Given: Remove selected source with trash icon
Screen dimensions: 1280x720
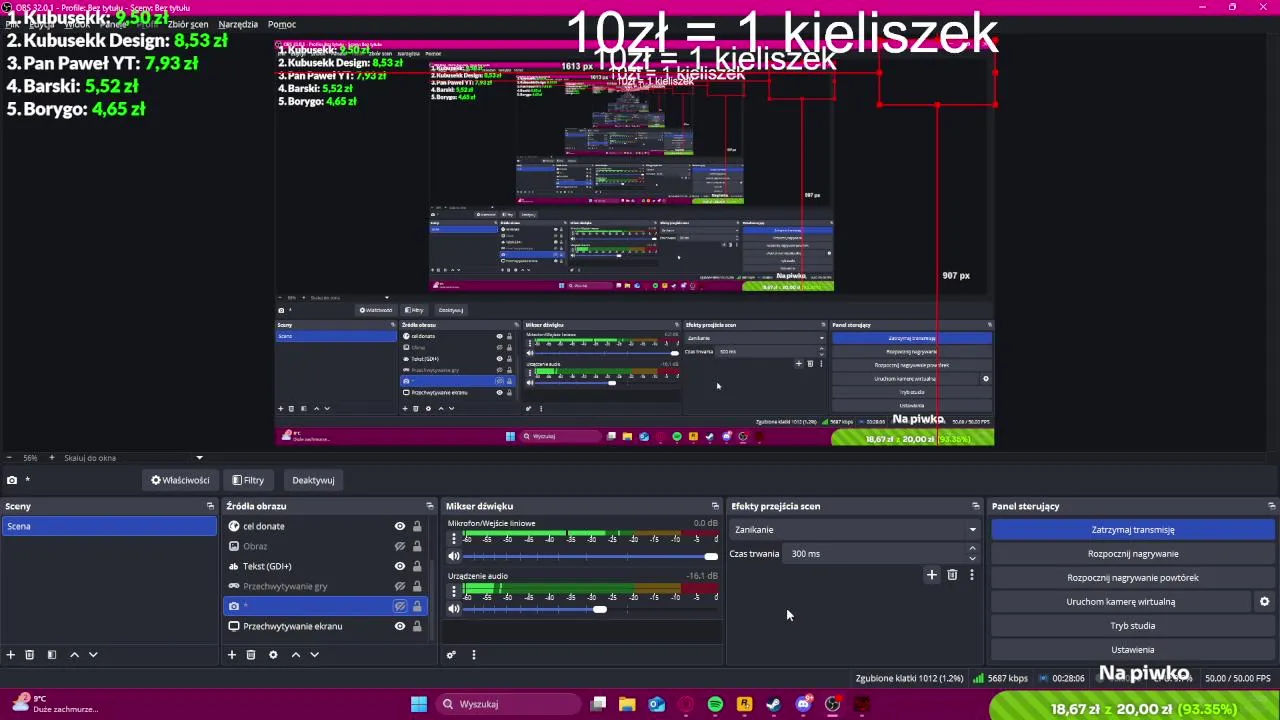Looking at the screenshot, I should tap(251, 655).
